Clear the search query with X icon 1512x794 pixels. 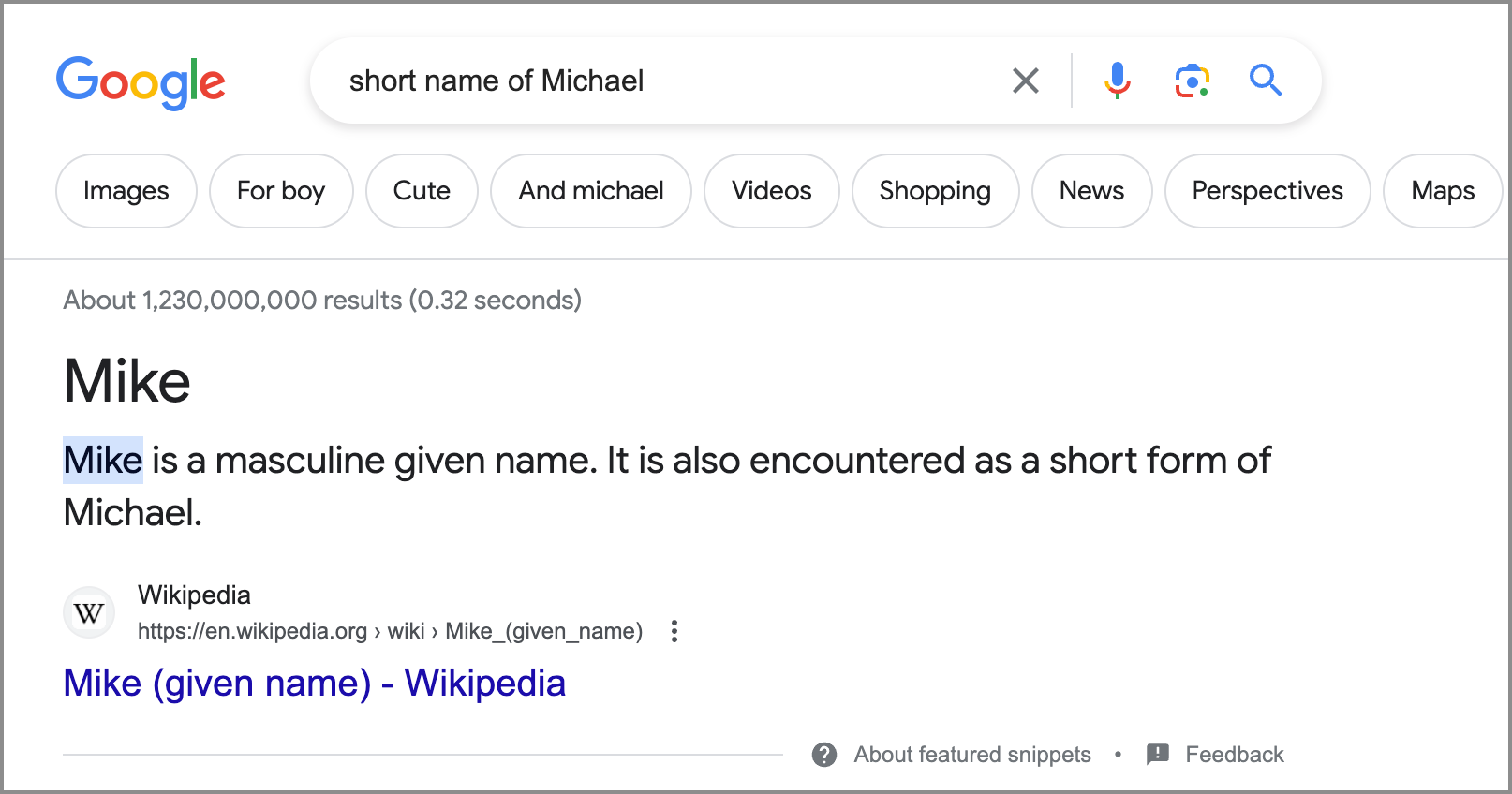(x=1026, y=81)
